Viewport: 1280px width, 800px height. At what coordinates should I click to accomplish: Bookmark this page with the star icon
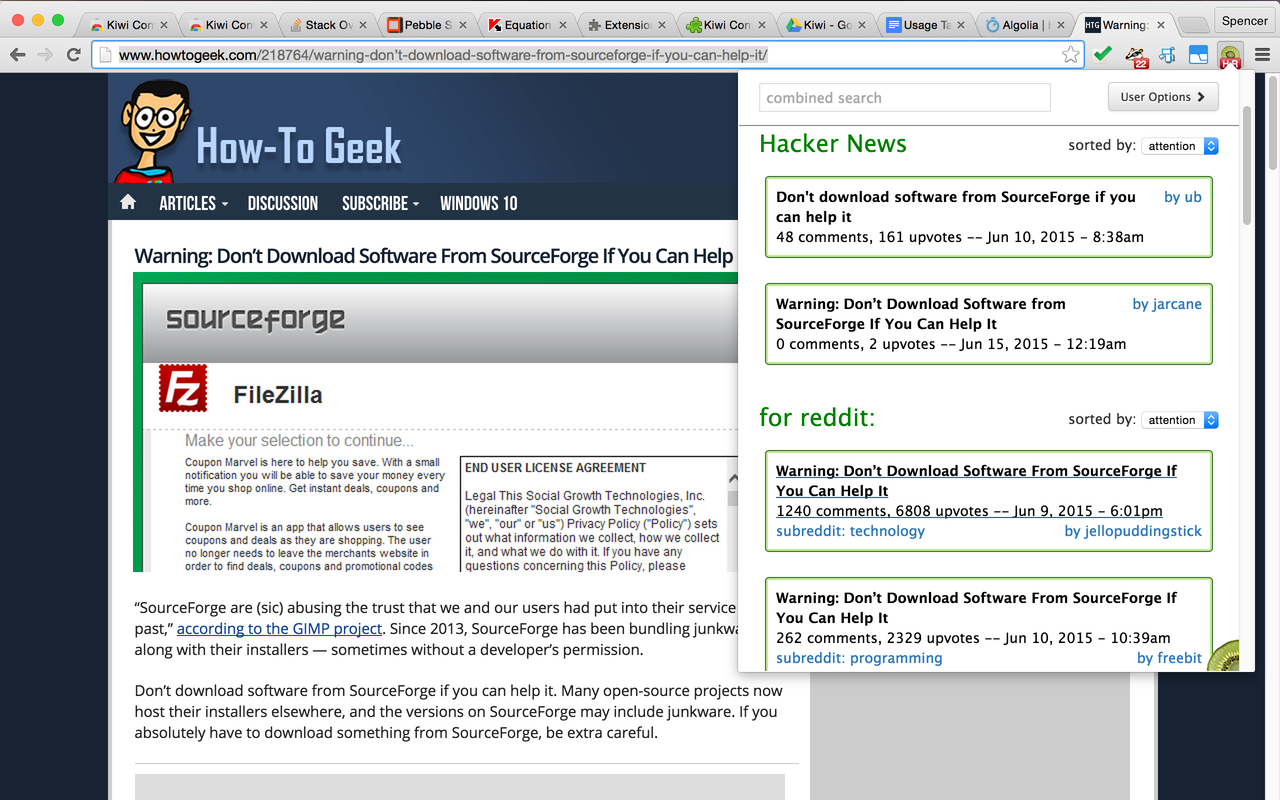point(1071,55)
